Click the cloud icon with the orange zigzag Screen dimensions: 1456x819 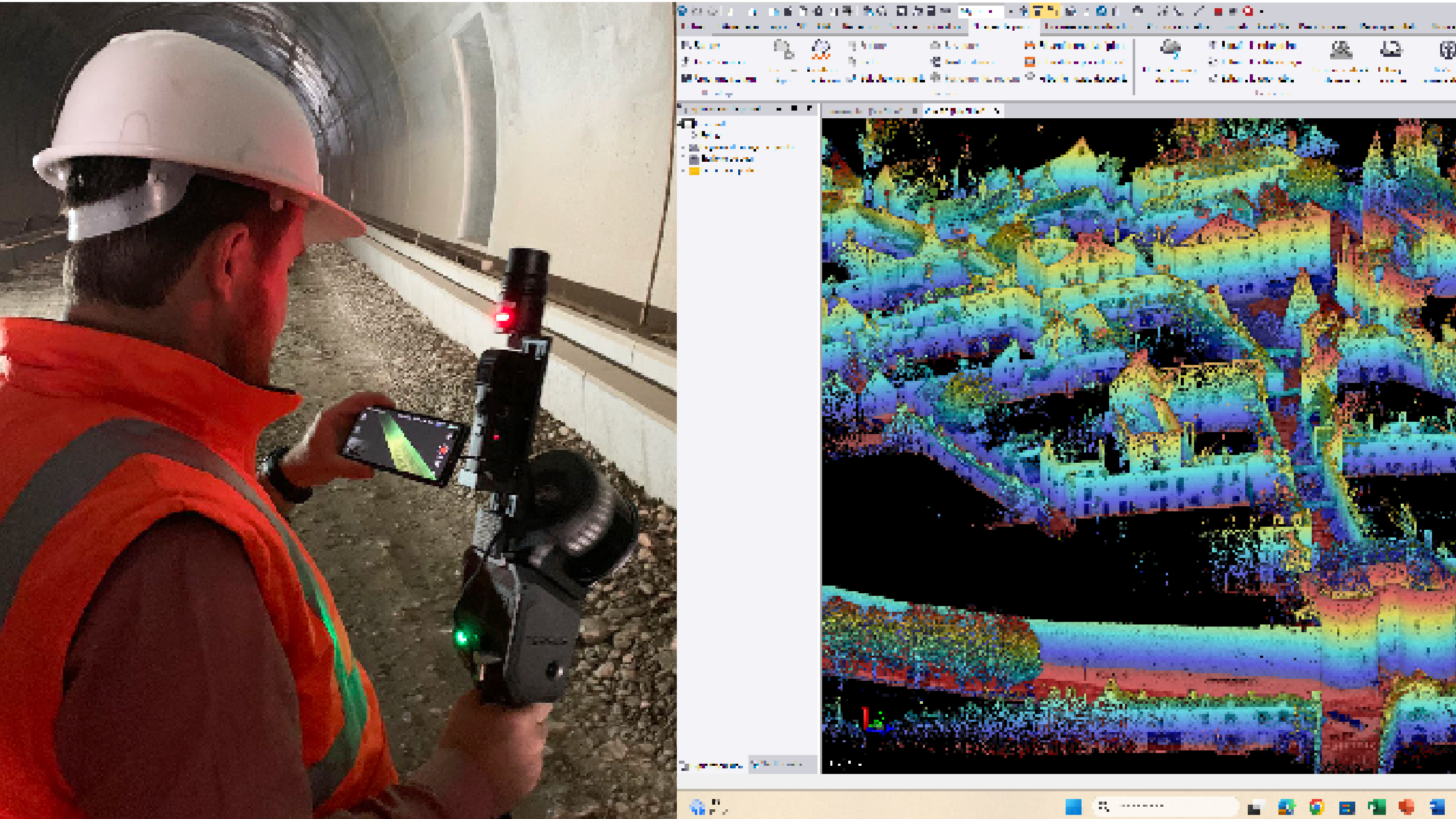click(820, 50)
